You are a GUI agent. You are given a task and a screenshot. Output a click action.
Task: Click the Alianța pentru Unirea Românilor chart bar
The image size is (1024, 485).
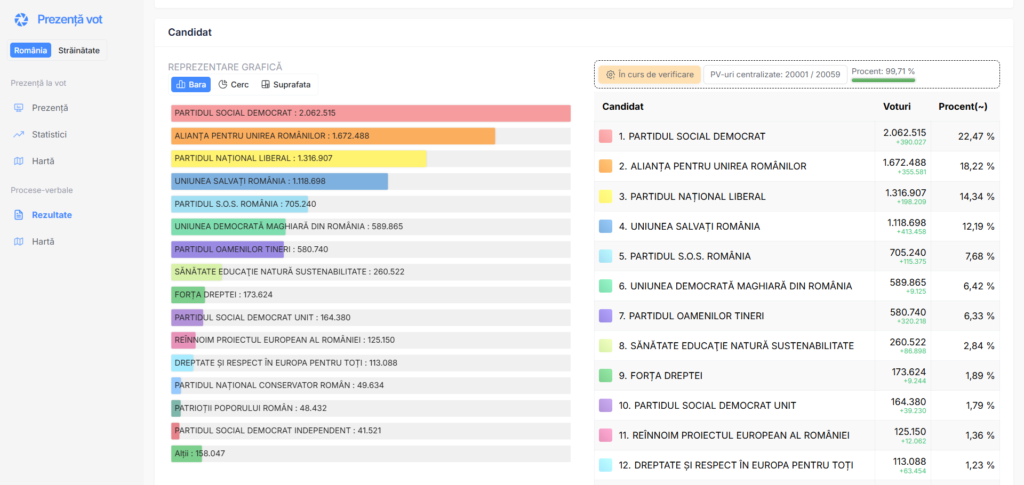[333, 136]
